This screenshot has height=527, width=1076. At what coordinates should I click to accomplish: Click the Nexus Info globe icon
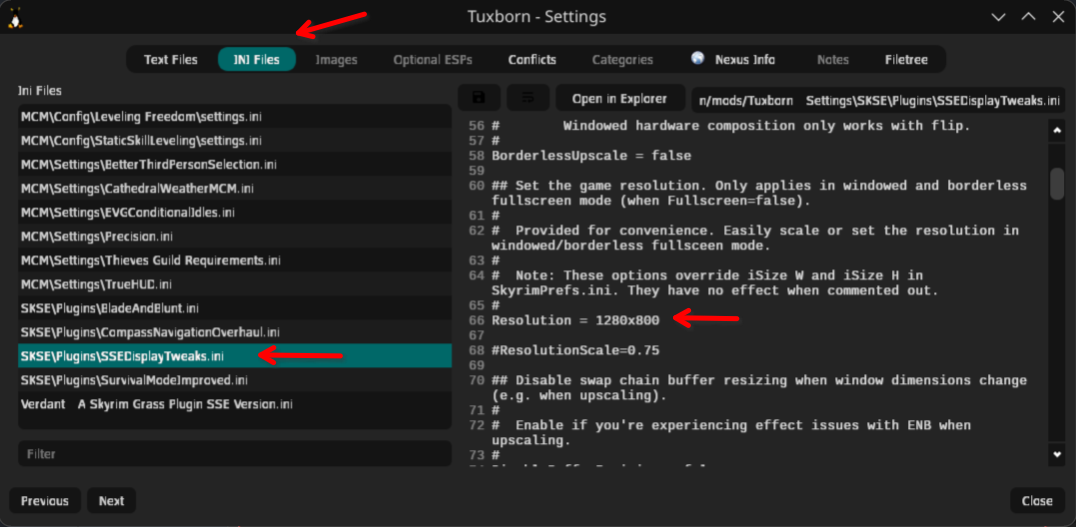point(698,59)
